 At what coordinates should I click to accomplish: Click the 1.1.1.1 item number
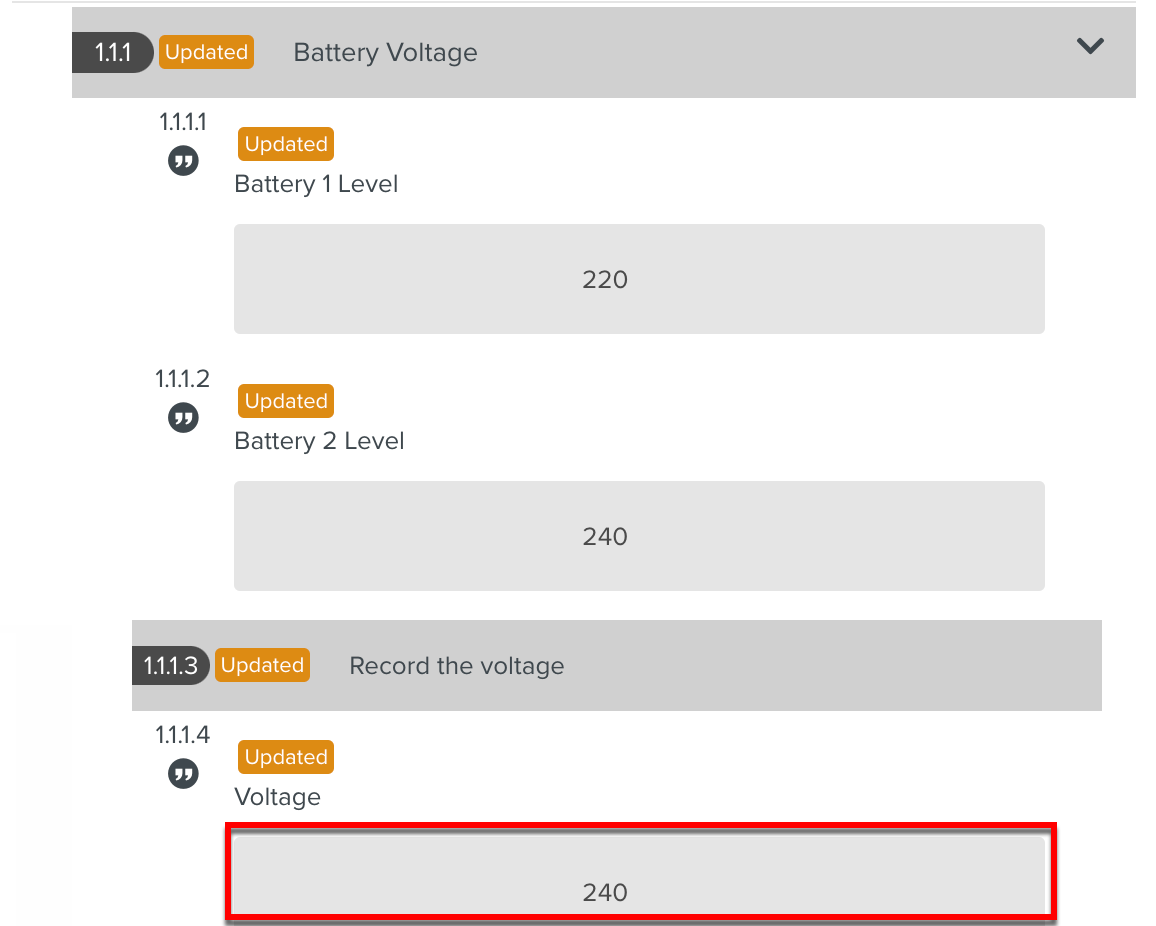pyautogui.click(x=183, y=122)
